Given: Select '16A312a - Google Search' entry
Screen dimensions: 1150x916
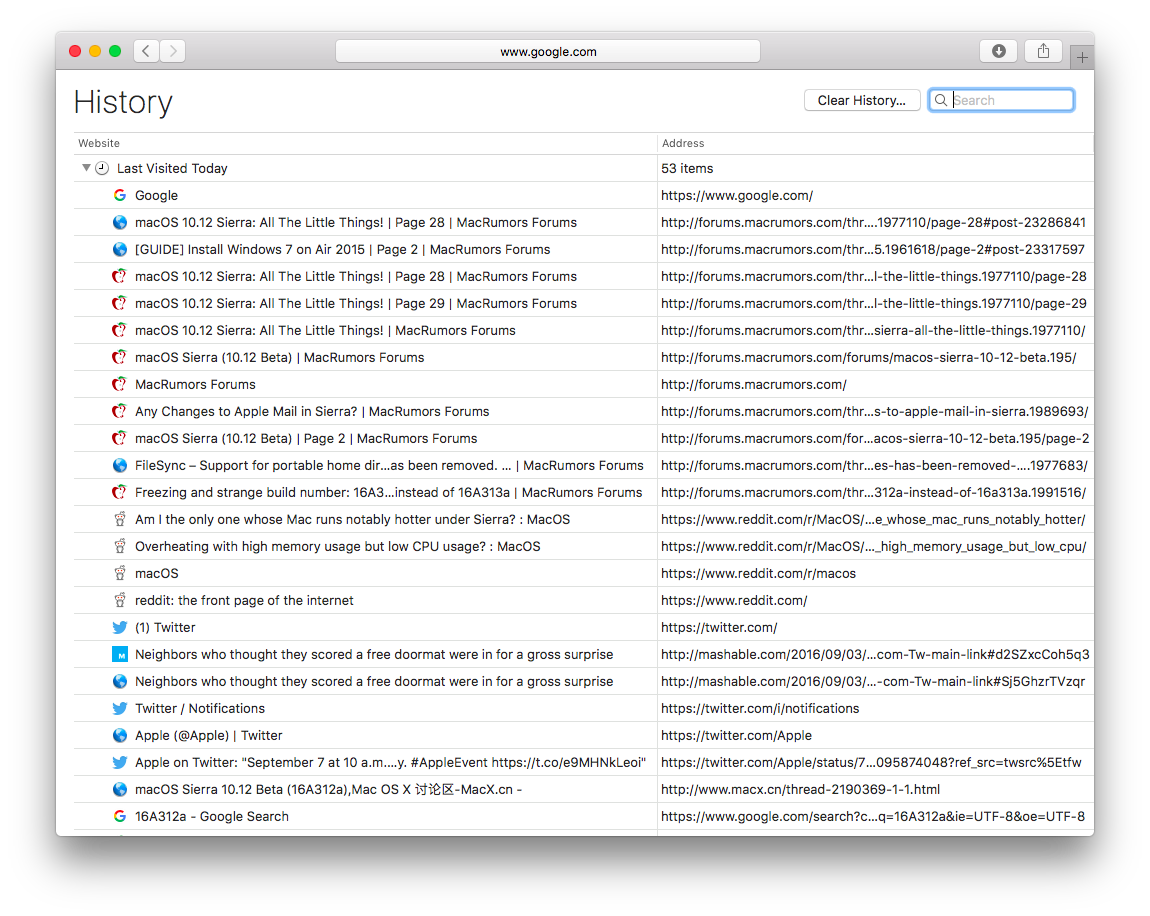Looking at the screenshot, I should click(x=583, y=816).
